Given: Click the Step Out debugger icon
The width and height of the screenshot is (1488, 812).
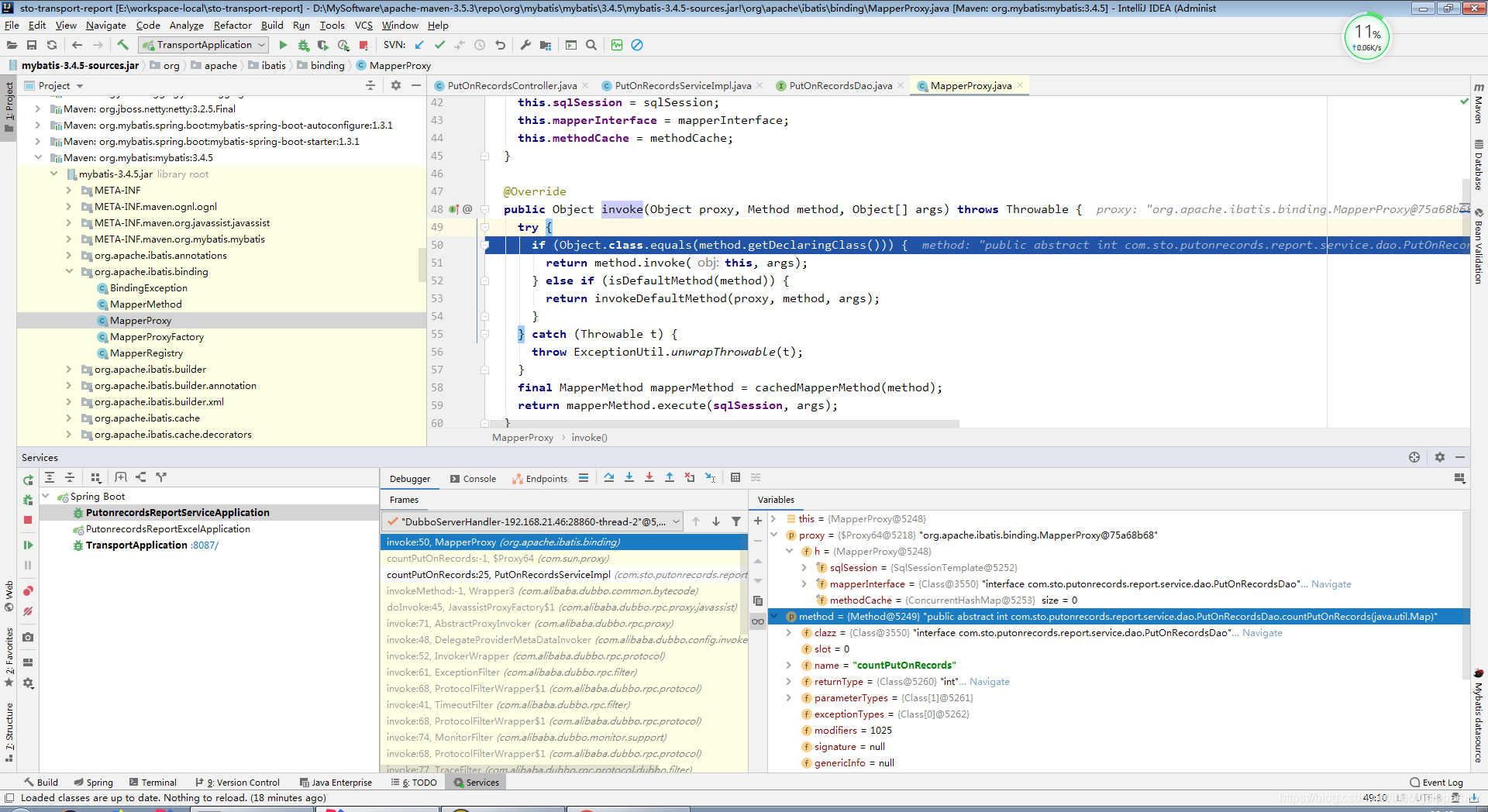Looking at the screenshot, I should [x=670, y=478].
